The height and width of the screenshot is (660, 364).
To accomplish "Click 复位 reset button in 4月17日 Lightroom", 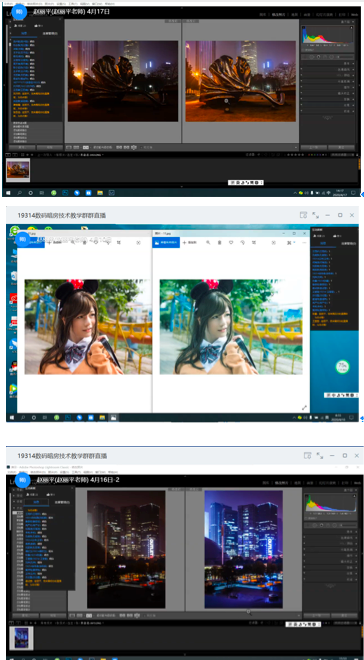I will (x=341, y=148).
